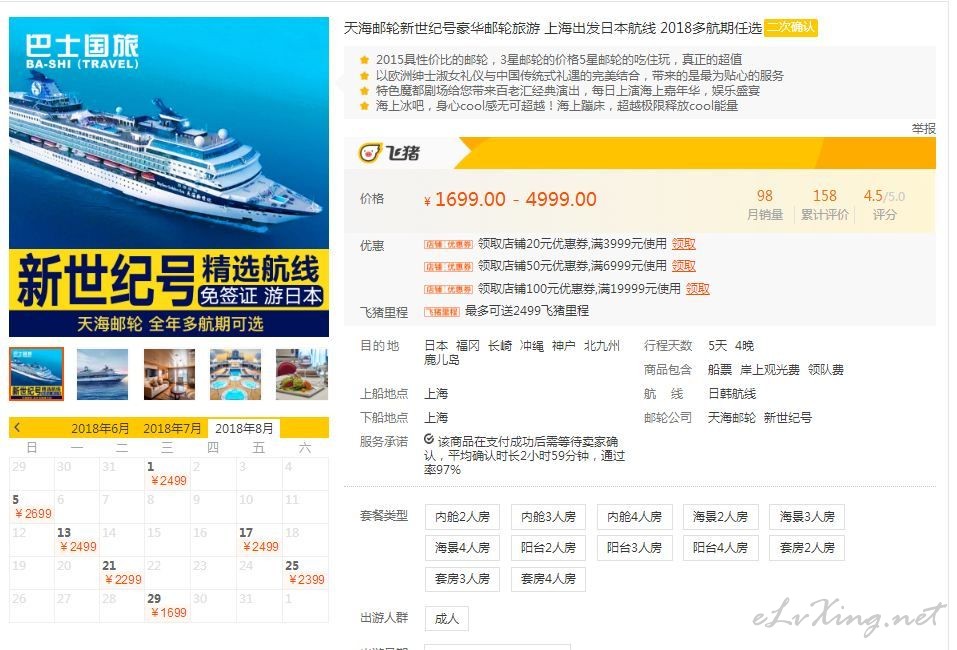Choose 阳台3人房 package

pos(634,548)
